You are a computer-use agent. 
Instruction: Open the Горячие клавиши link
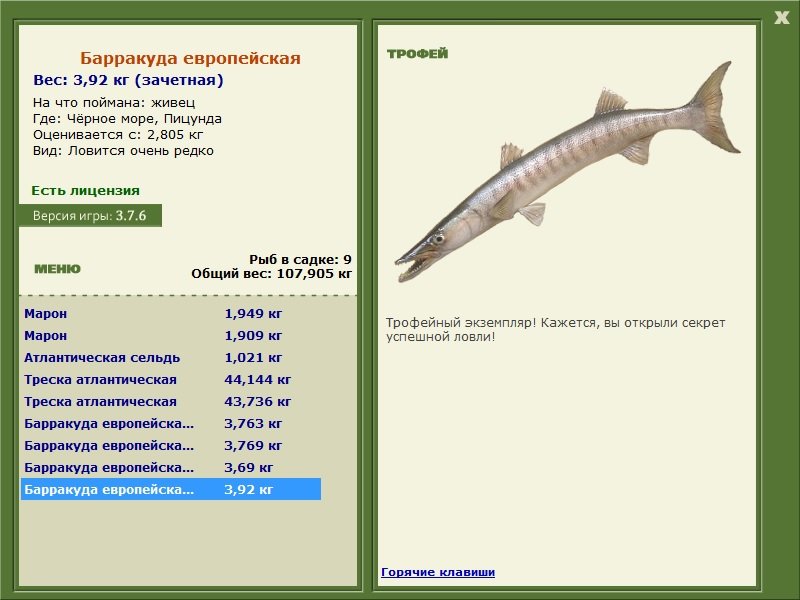click(438, 572)
